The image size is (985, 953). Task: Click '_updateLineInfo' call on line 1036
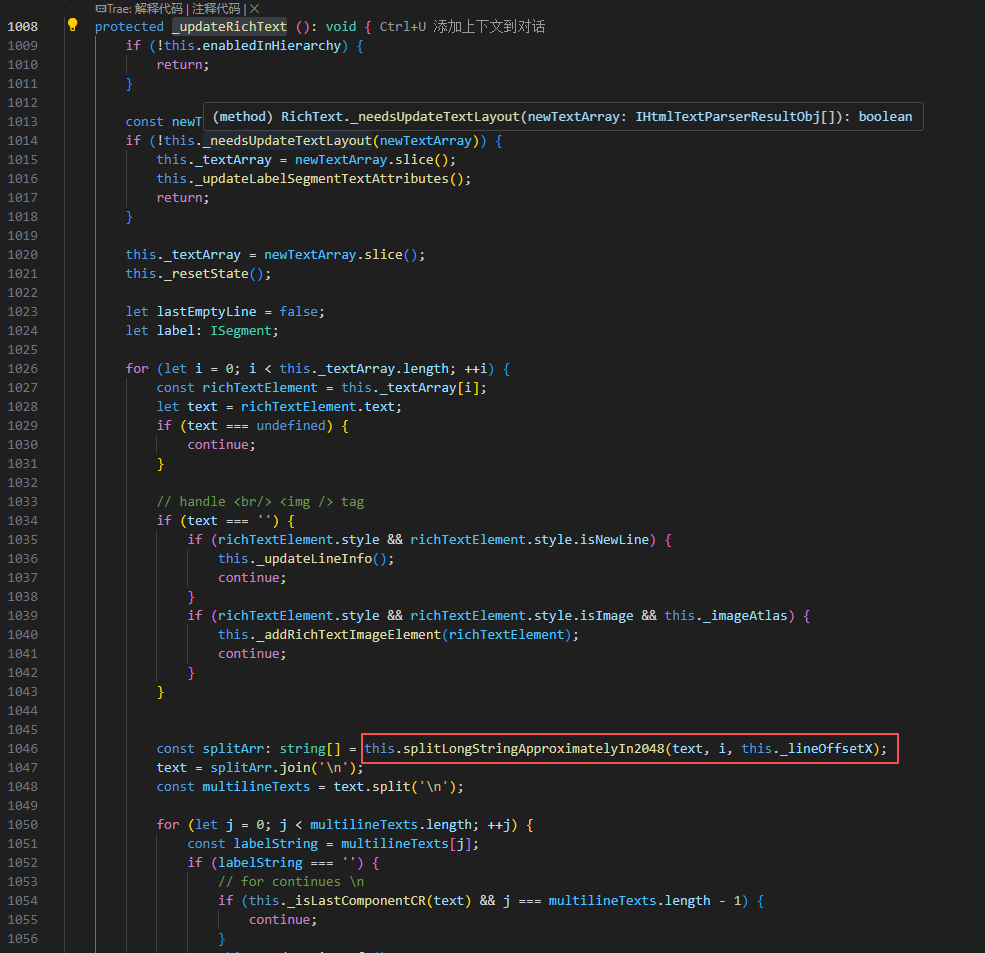point(314,558)
